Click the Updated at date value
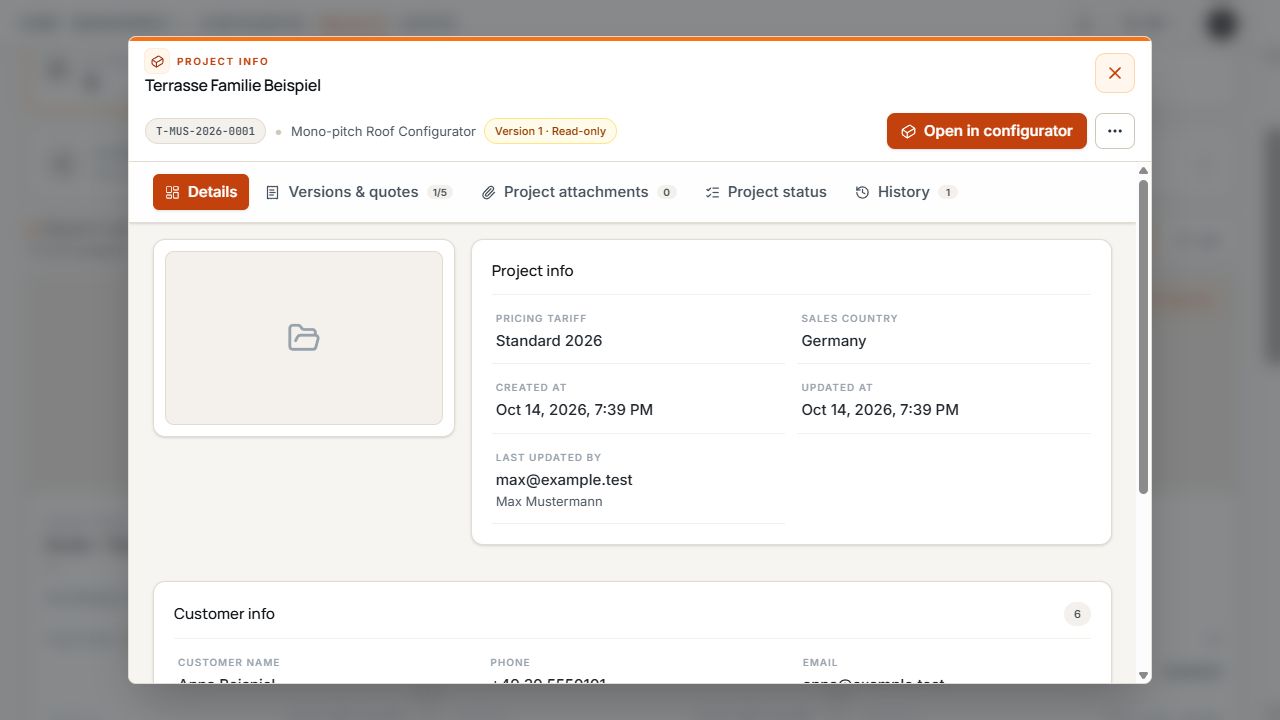Image resolution: width=1280 pixels, height=720 pixels. tap(880, 410)
